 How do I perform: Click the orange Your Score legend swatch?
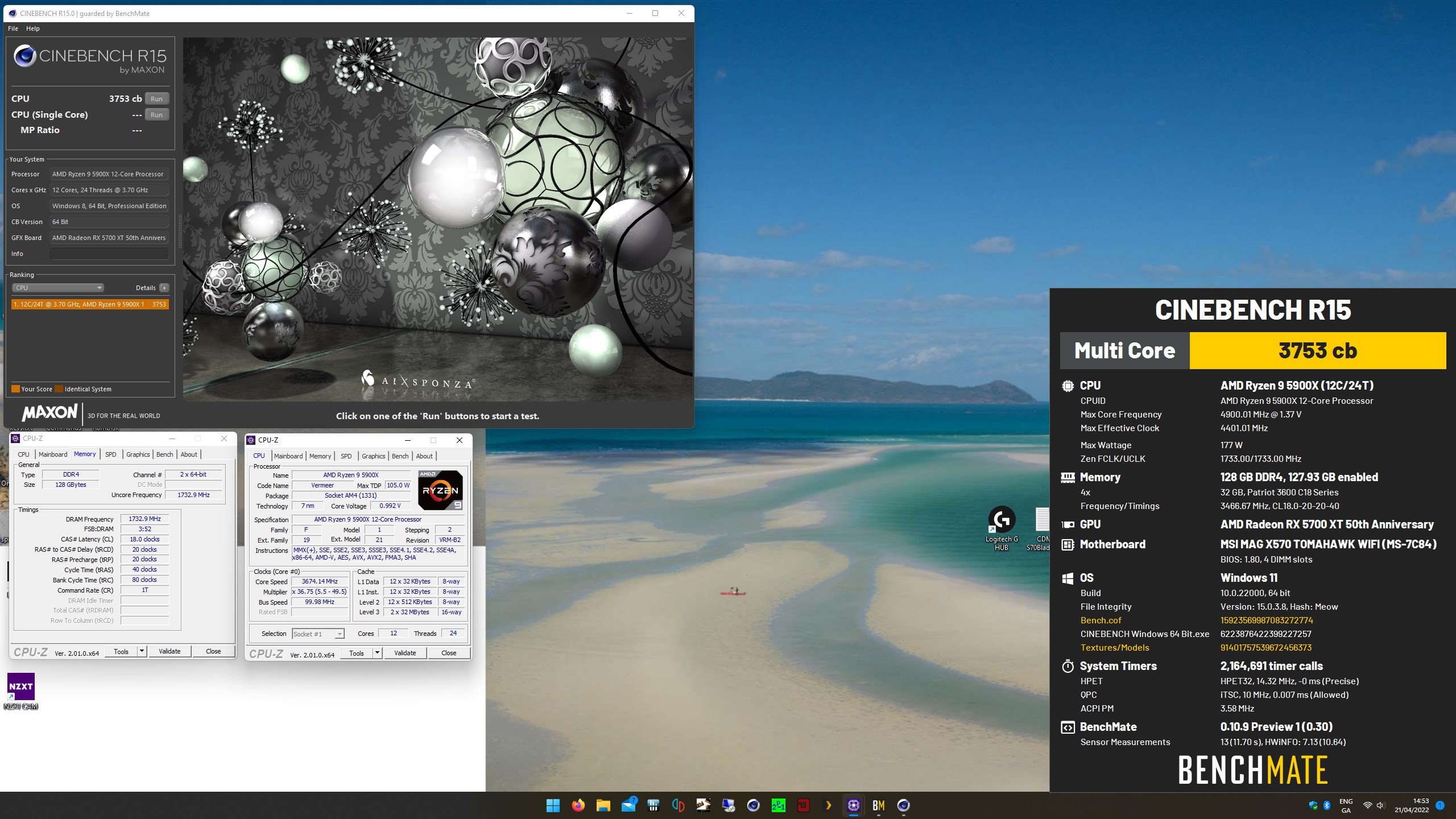click(16, 389)
